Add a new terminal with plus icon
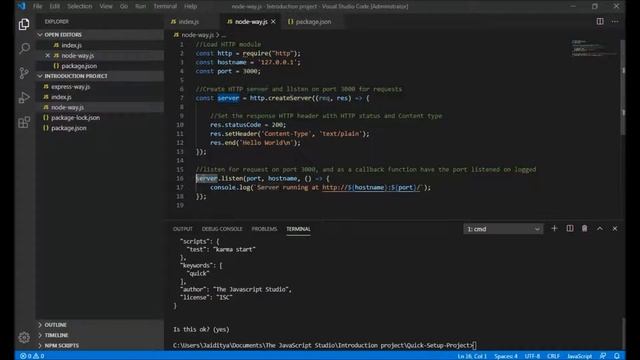This screenshot has width=640, height=360. 554,229
